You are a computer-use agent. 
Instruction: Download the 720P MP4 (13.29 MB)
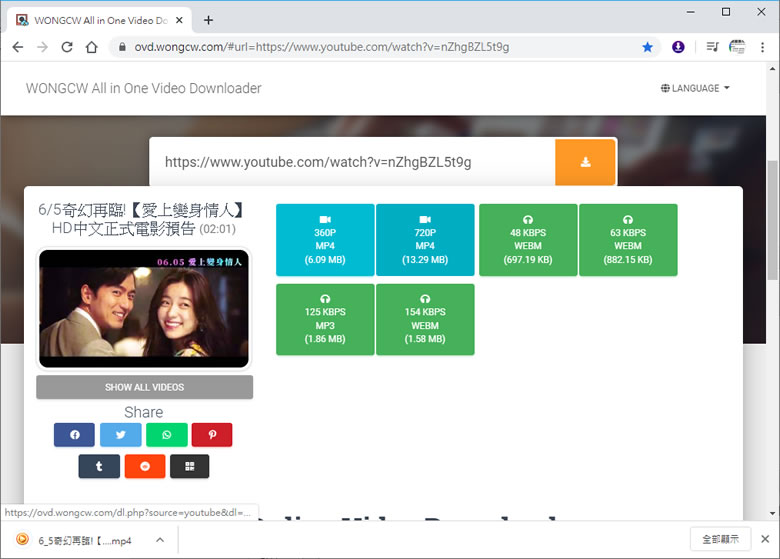point(425,240)
